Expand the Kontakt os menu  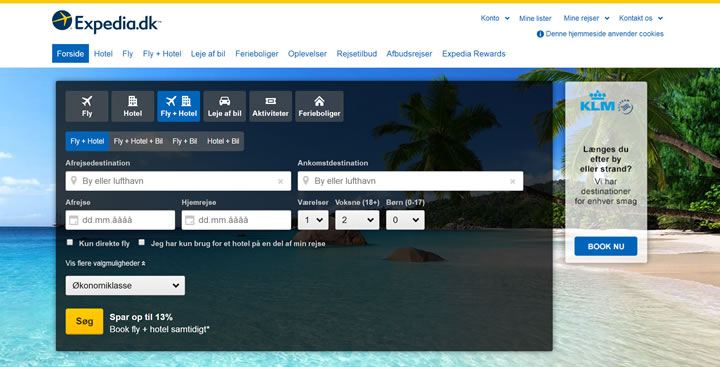point(641,18)
